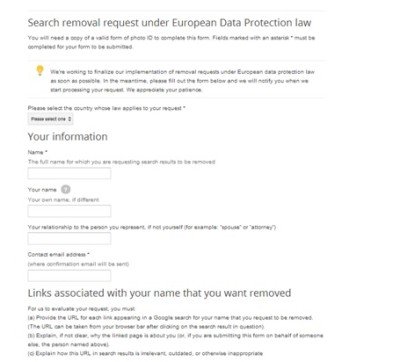Click the hint 'where confirmation email will be sent'
The height and width of the screenshot is (362, 400).
click(78, 264)
